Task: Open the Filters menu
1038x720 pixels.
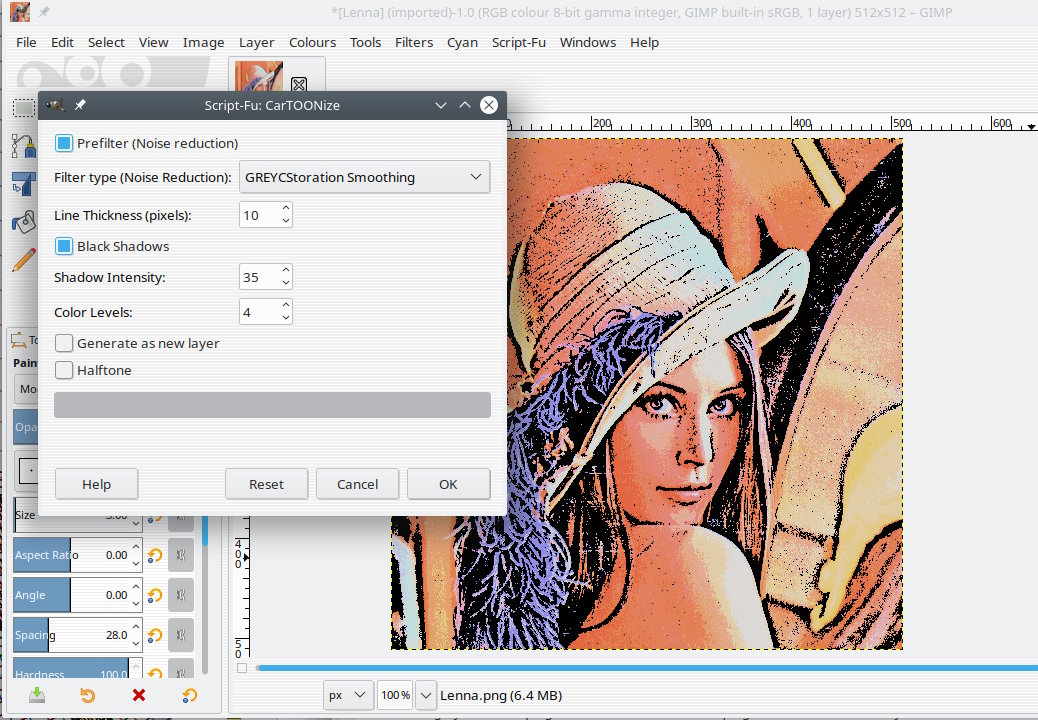Action: (x=414, y=42)
